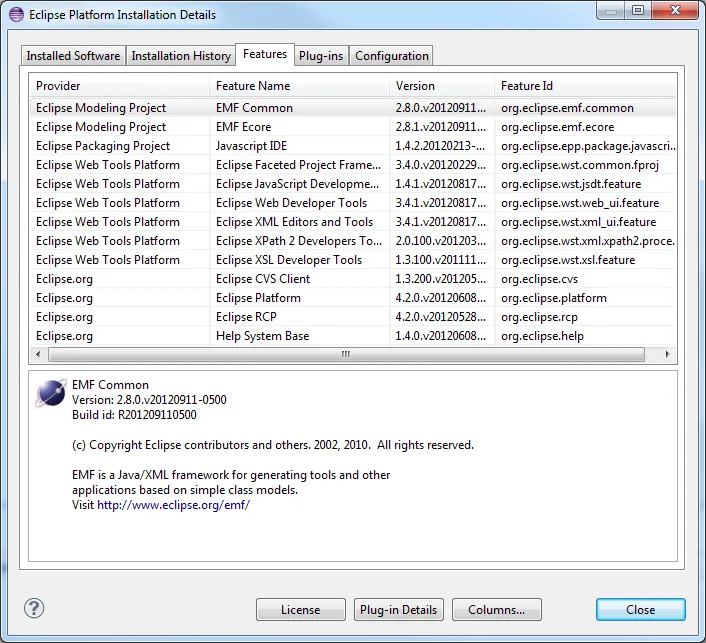Click version 3.4.0.v20120229... cell
Image resolution: width=706 pixels, height=643 pixels.
tap(440, 165)
